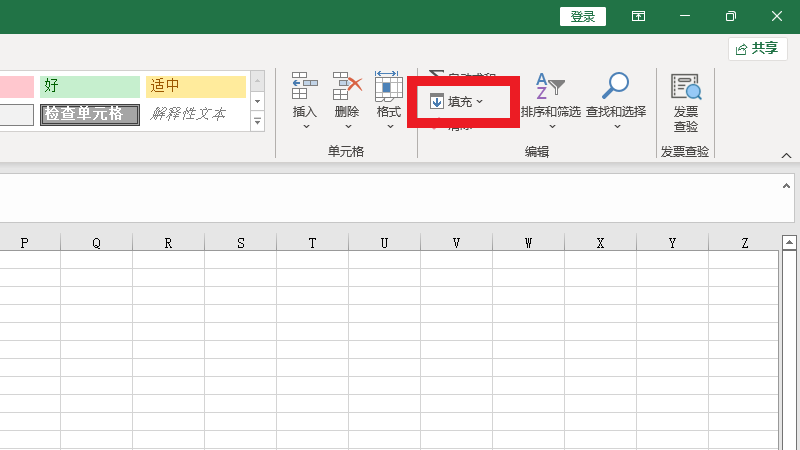Expand the formula bar chevron
This screenshot has width=800, height=450.
[785, 187]
